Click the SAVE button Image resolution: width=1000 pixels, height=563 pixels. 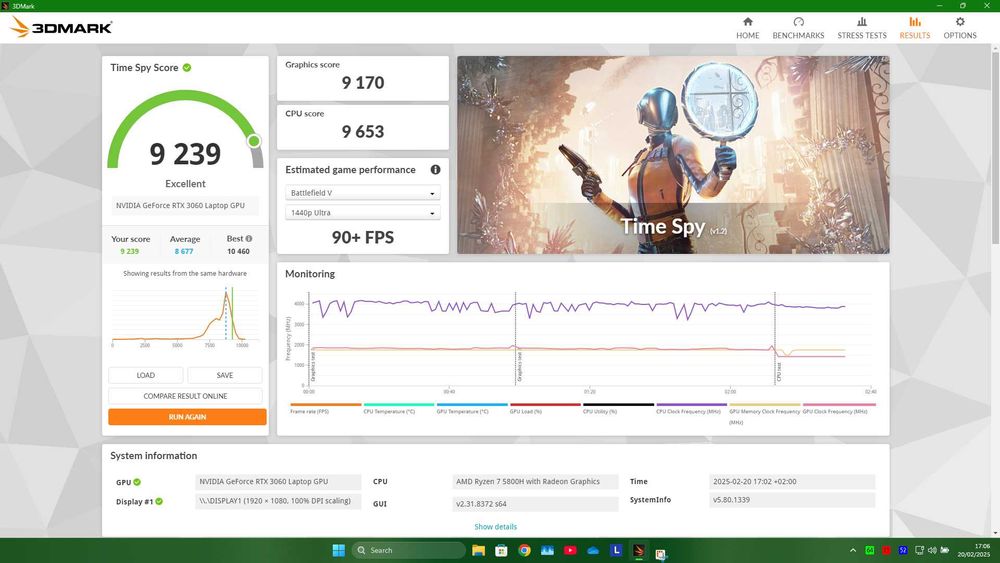(224, 375)
